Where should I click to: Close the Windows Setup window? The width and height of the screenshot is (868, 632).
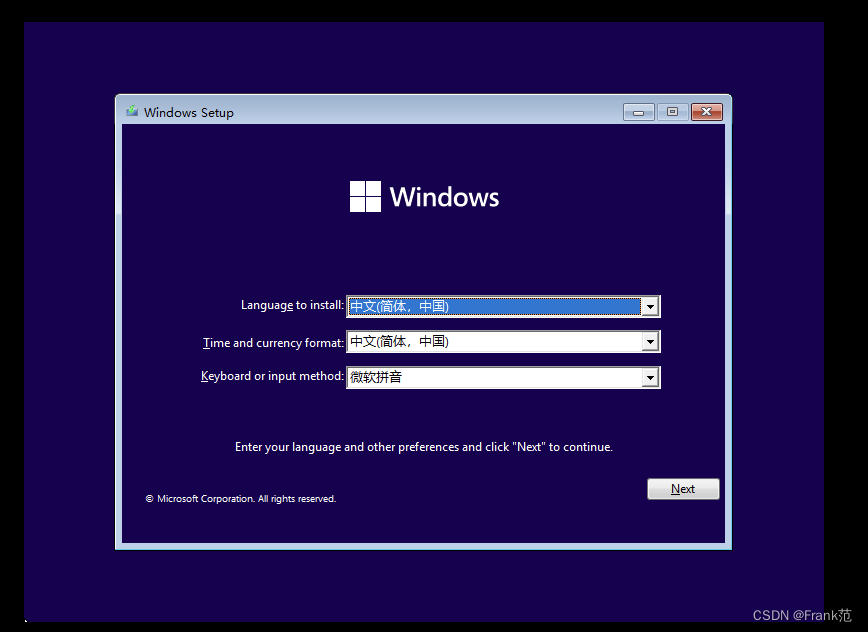coord(706,112)
